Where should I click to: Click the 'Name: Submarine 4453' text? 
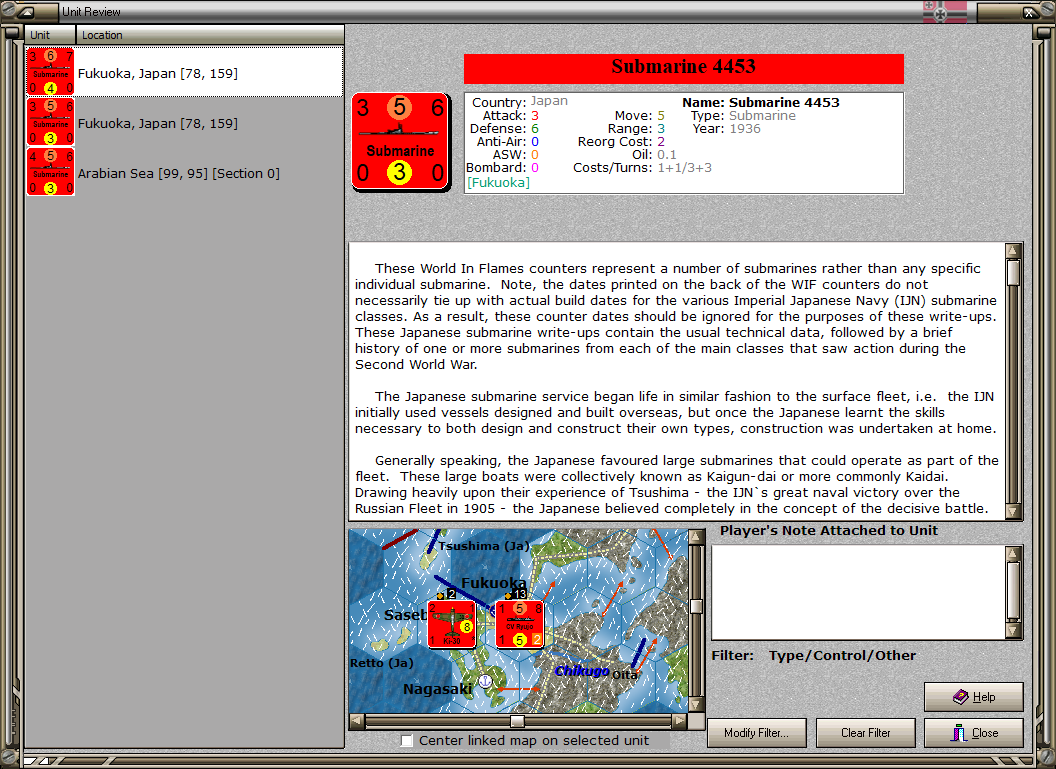[761, 102]
